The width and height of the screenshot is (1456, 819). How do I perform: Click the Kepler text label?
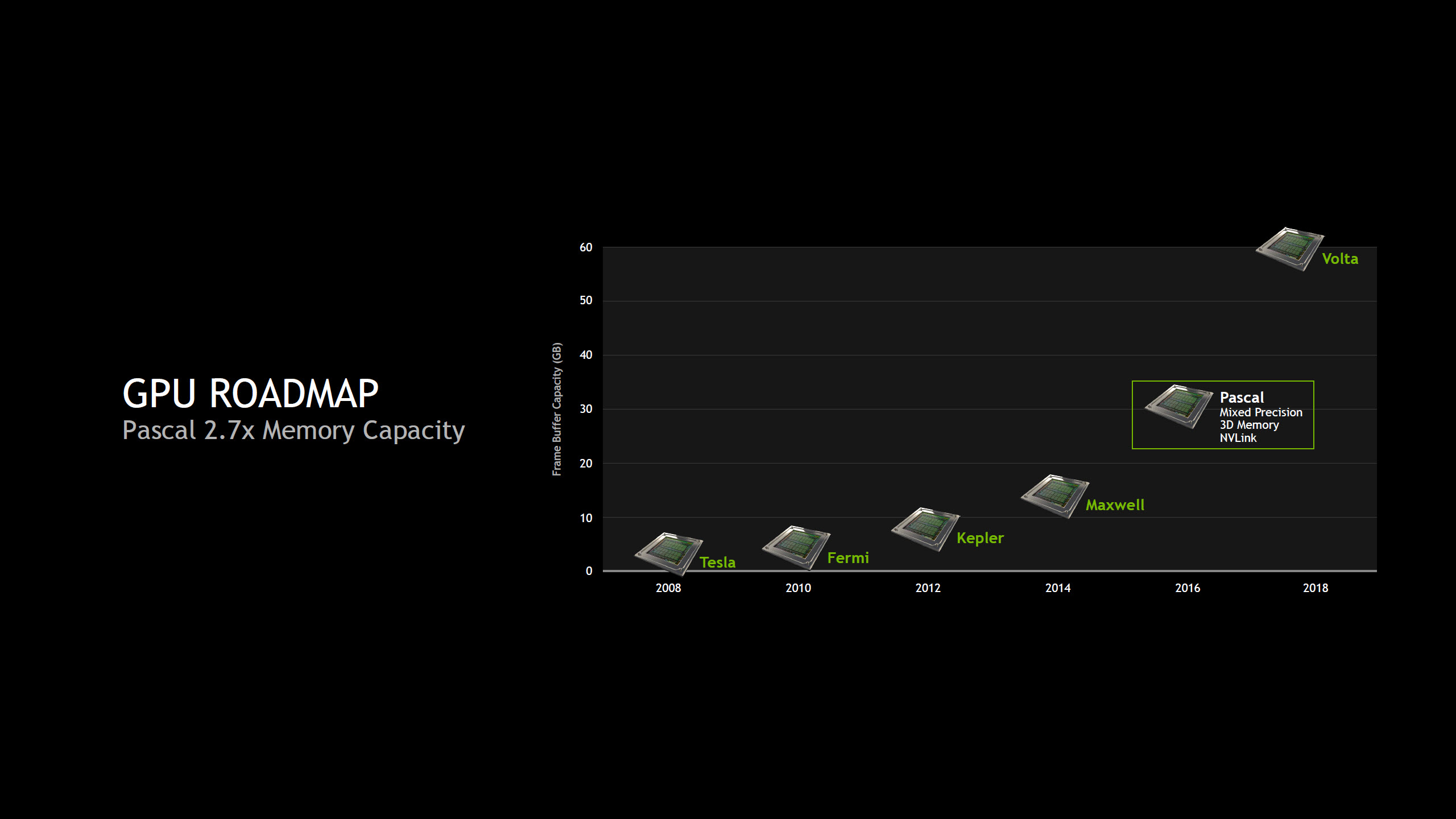pos(980,538)
